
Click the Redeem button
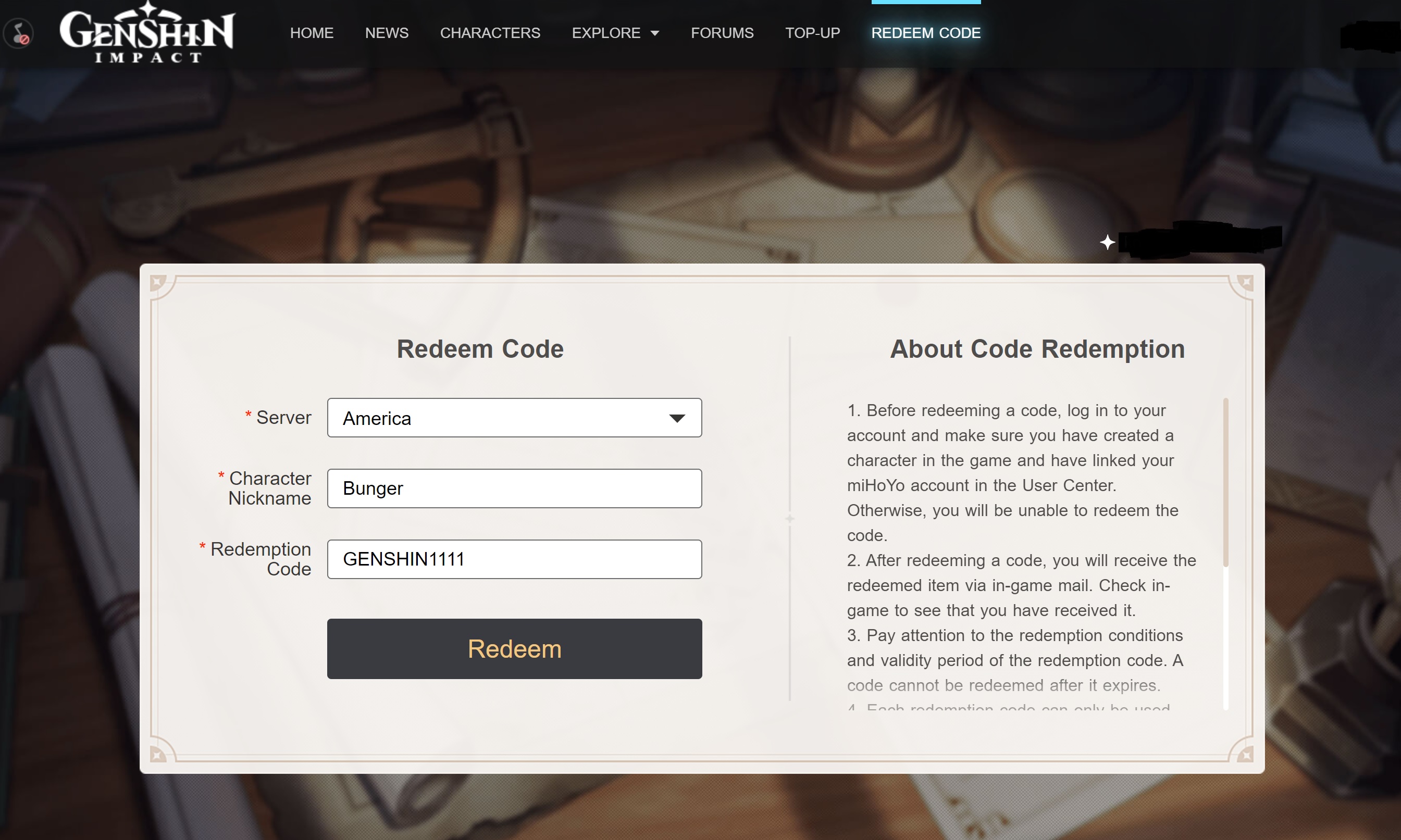coord(514,648)
